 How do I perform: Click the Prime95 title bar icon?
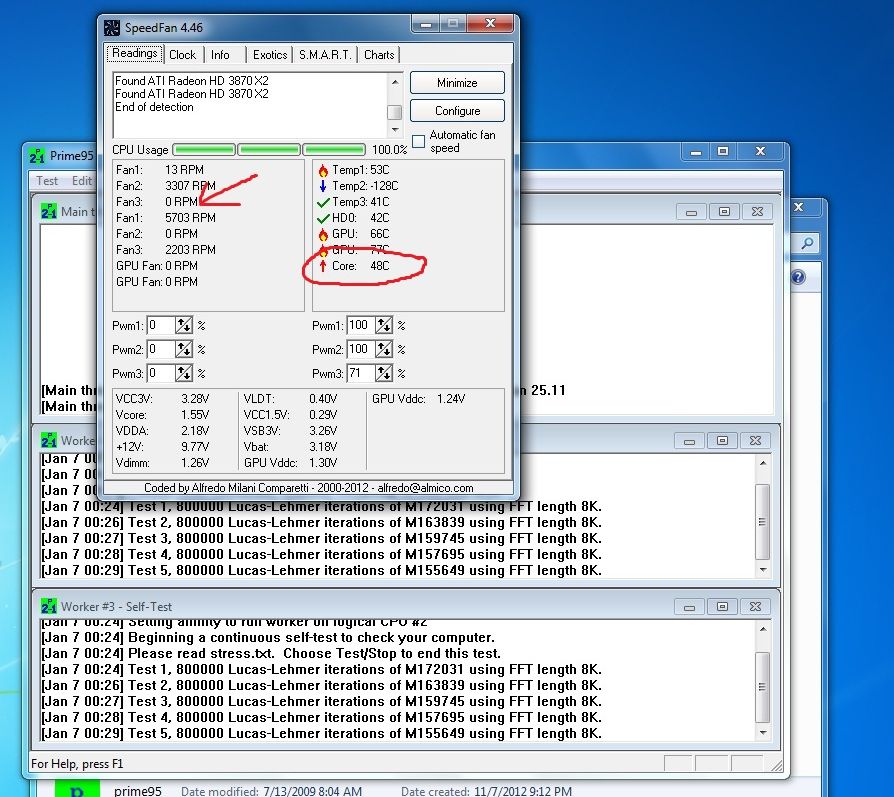37,156
